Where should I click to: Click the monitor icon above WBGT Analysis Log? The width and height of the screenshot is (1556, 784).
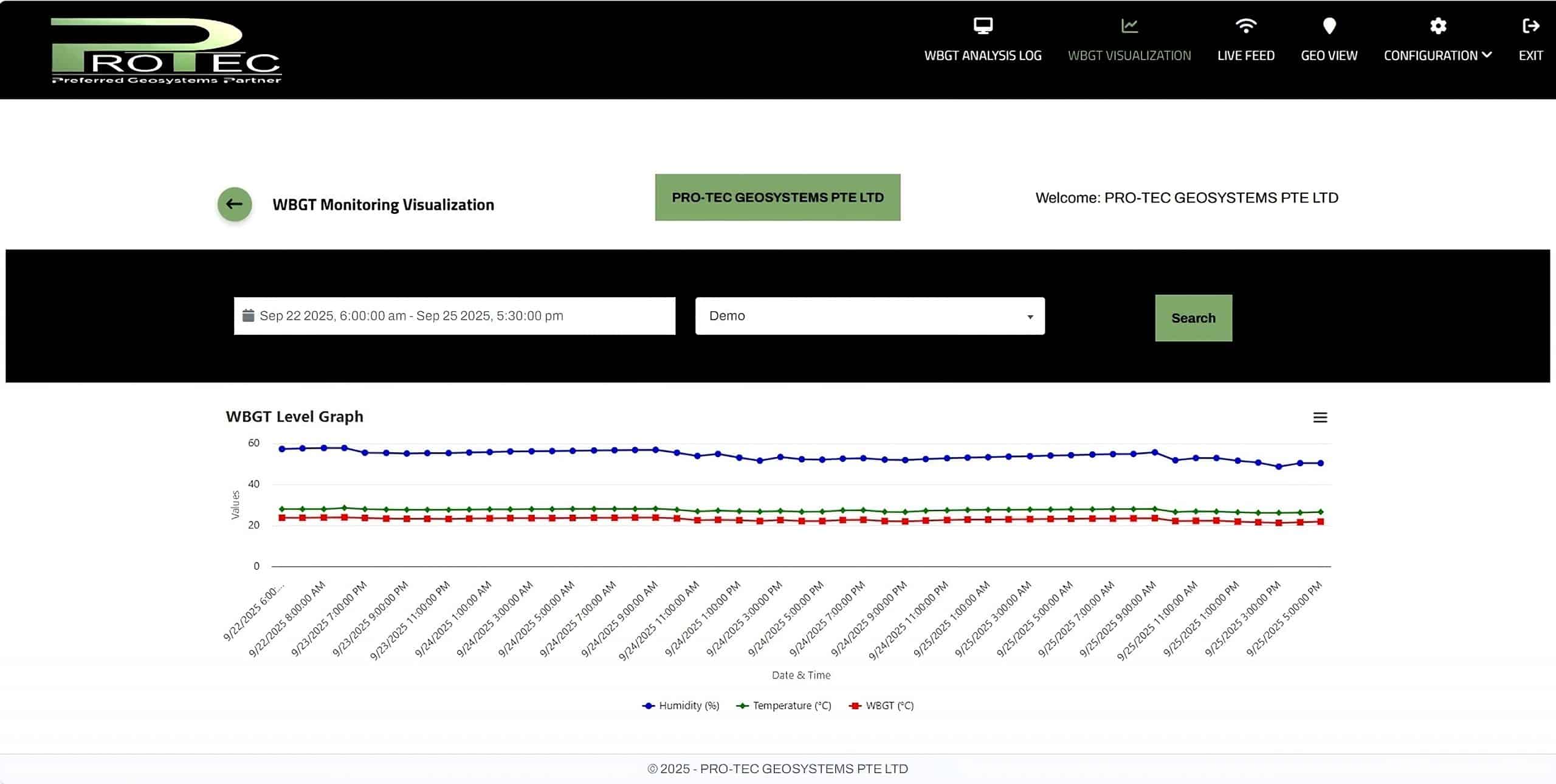click(x=983, y=26)
